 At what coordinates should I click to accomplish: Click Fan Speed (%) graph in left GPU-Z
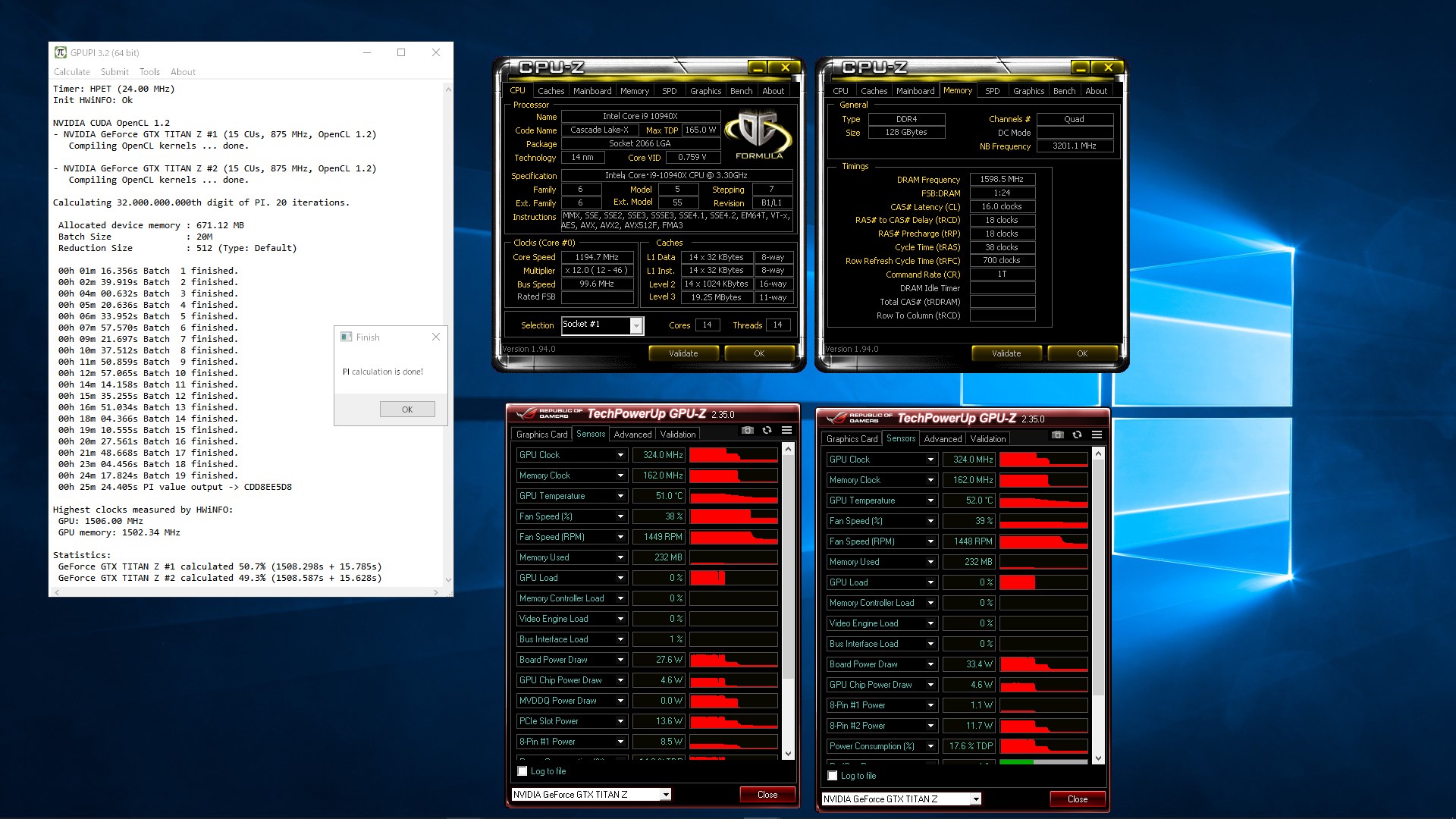pos(733,516)
